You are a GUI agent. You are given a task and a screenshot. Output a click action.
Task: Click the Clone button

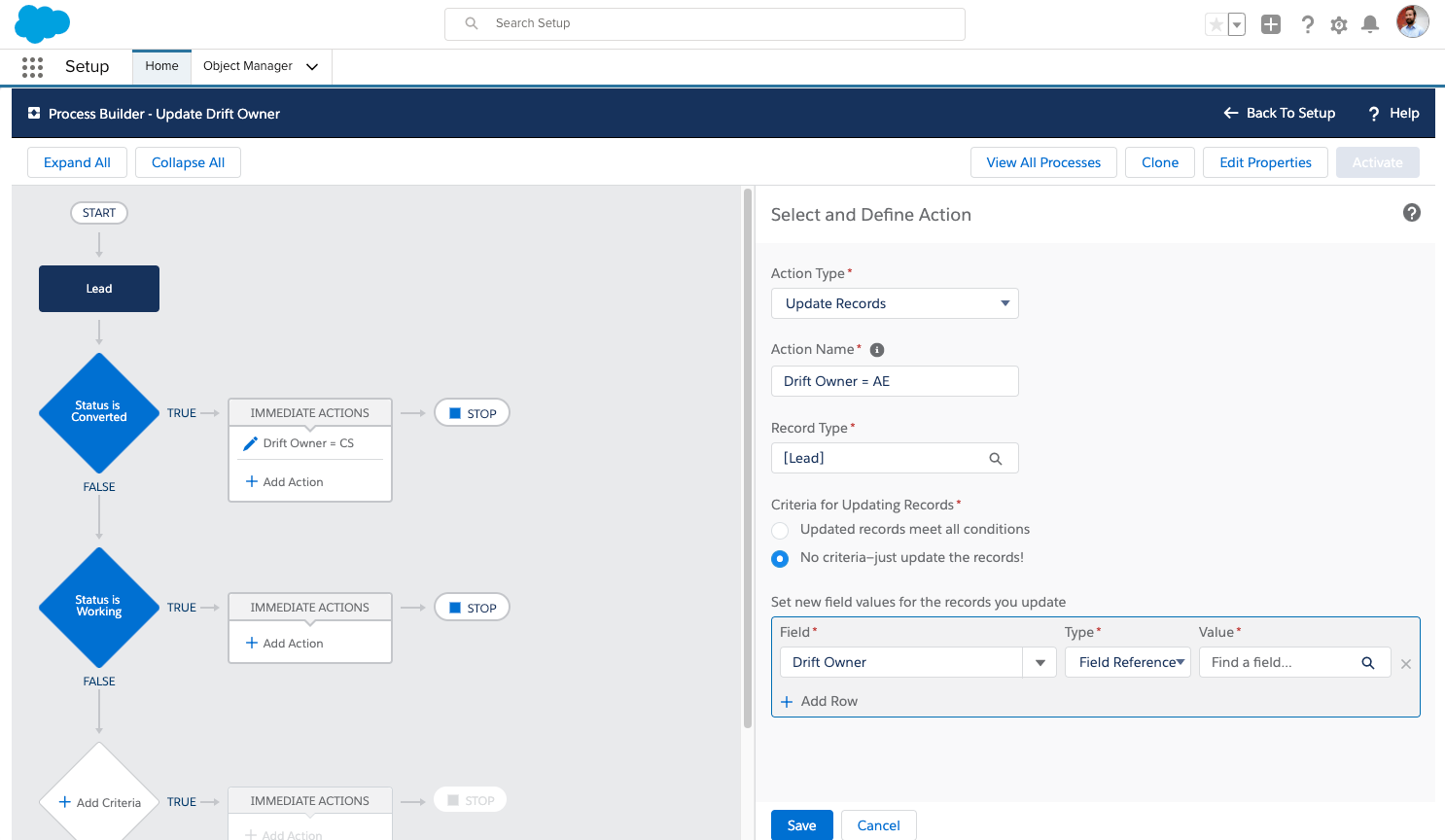(x=1160, y=162)
